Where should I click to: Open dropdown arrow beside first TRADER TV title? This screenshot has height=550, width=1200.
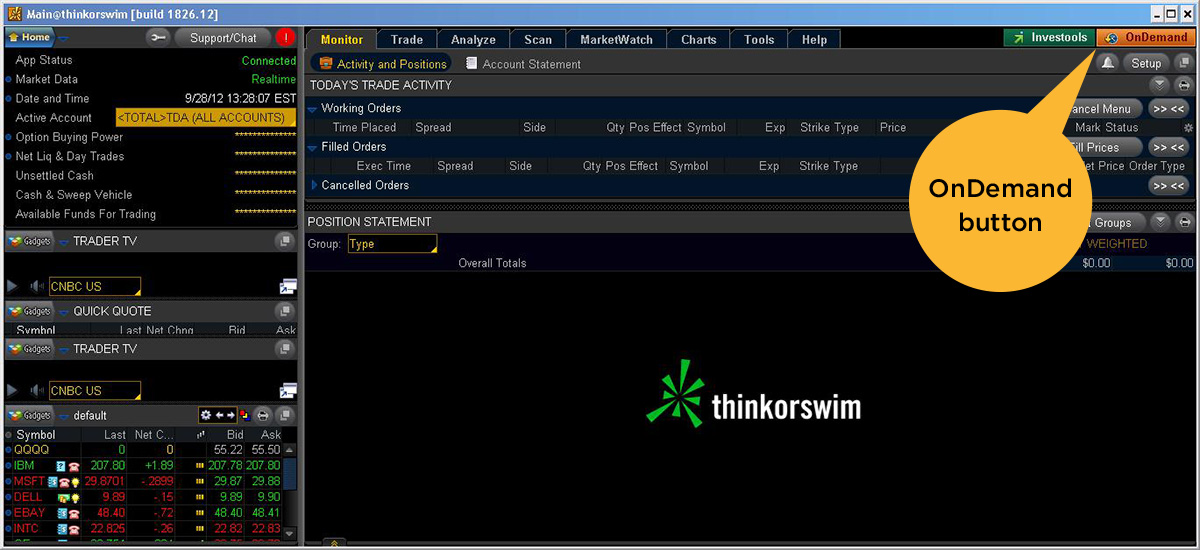coord(64,242)
